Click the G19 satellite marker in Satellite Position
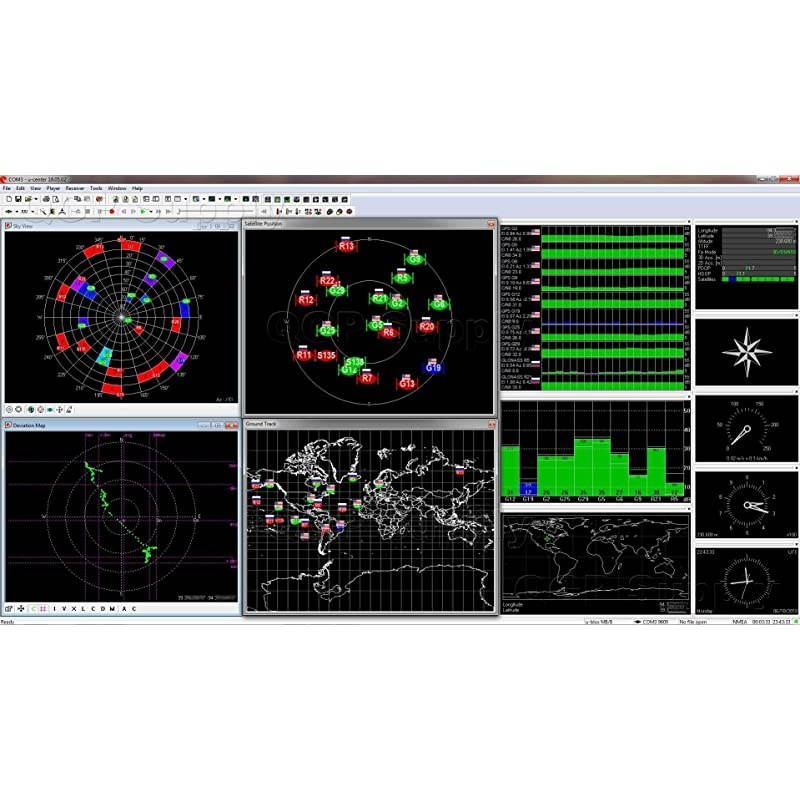Screen dimensions: 800x800 point(433,368)
